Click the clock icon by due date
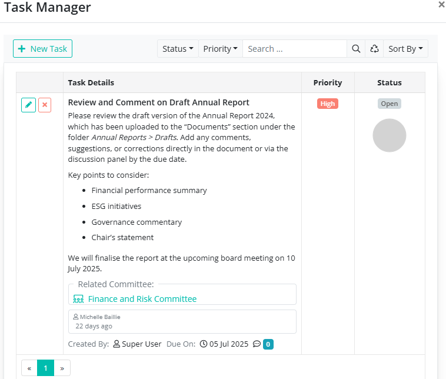The image size is (446, 379). point(203,344)
